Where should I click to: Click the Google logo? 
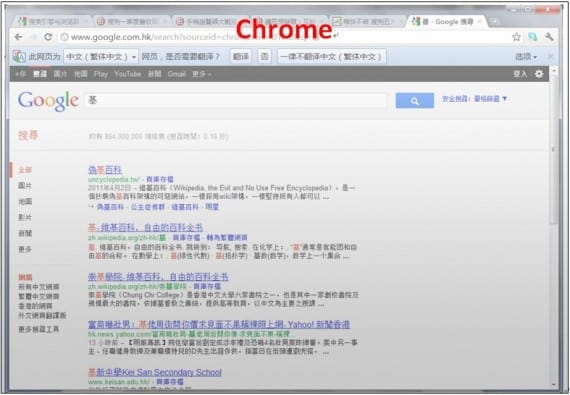pyautogui.click(x=48, y=101)
